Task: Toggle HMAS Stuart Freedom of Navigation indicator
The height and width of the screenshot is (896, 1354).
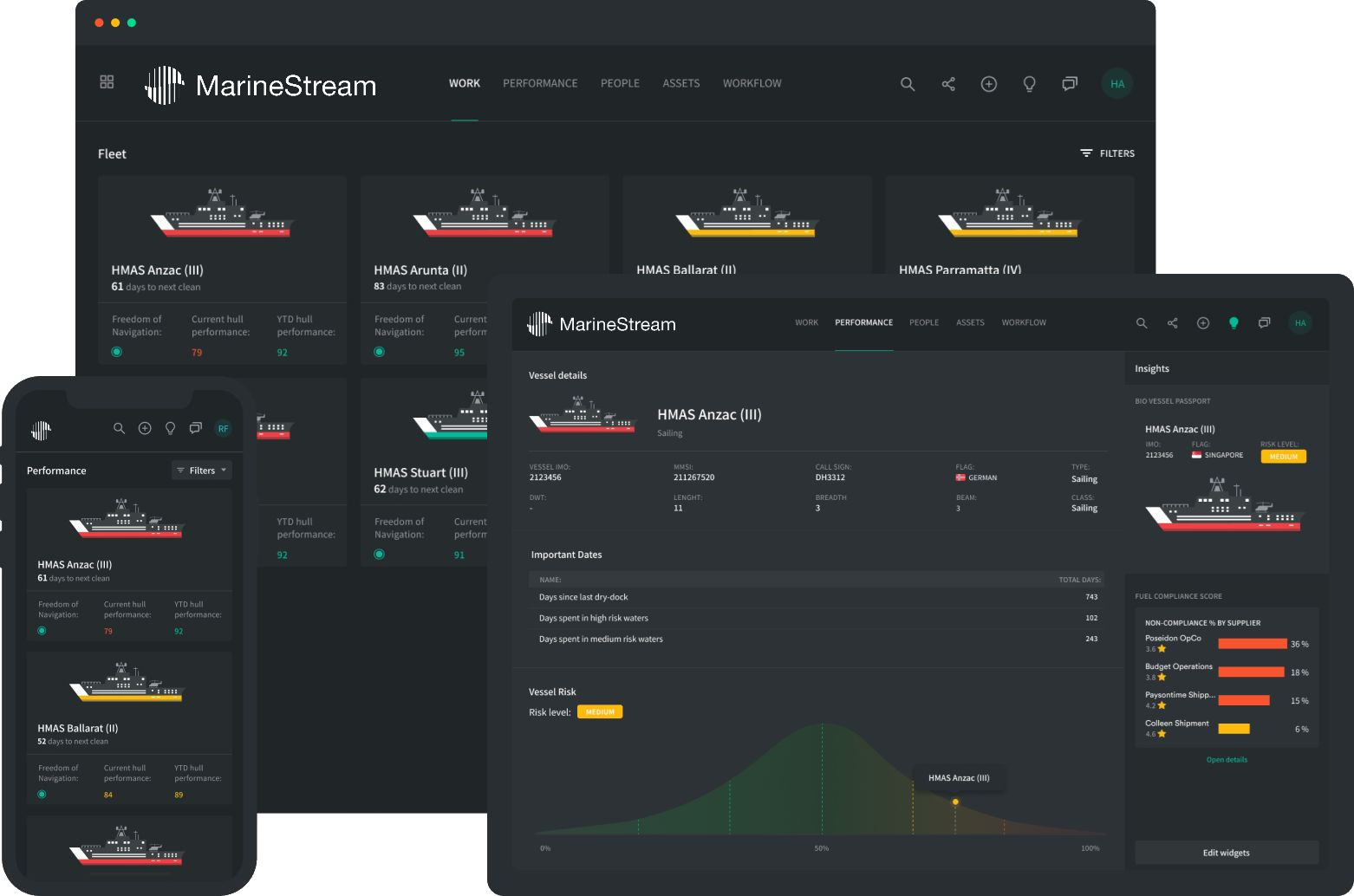Action: tap(379, 555)
